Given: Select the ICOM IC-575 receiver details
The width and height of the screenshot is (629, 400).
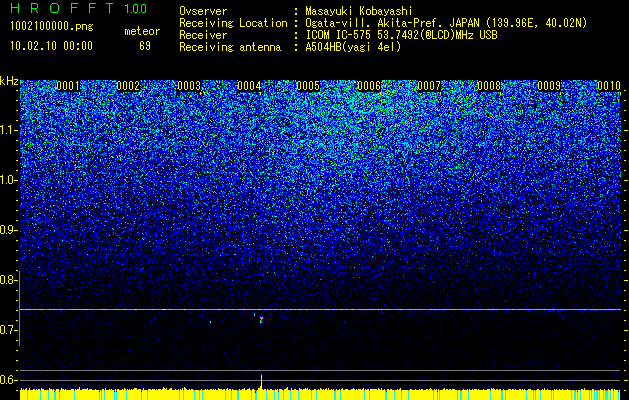Looking at the screenshot, I should coord(401,35).
